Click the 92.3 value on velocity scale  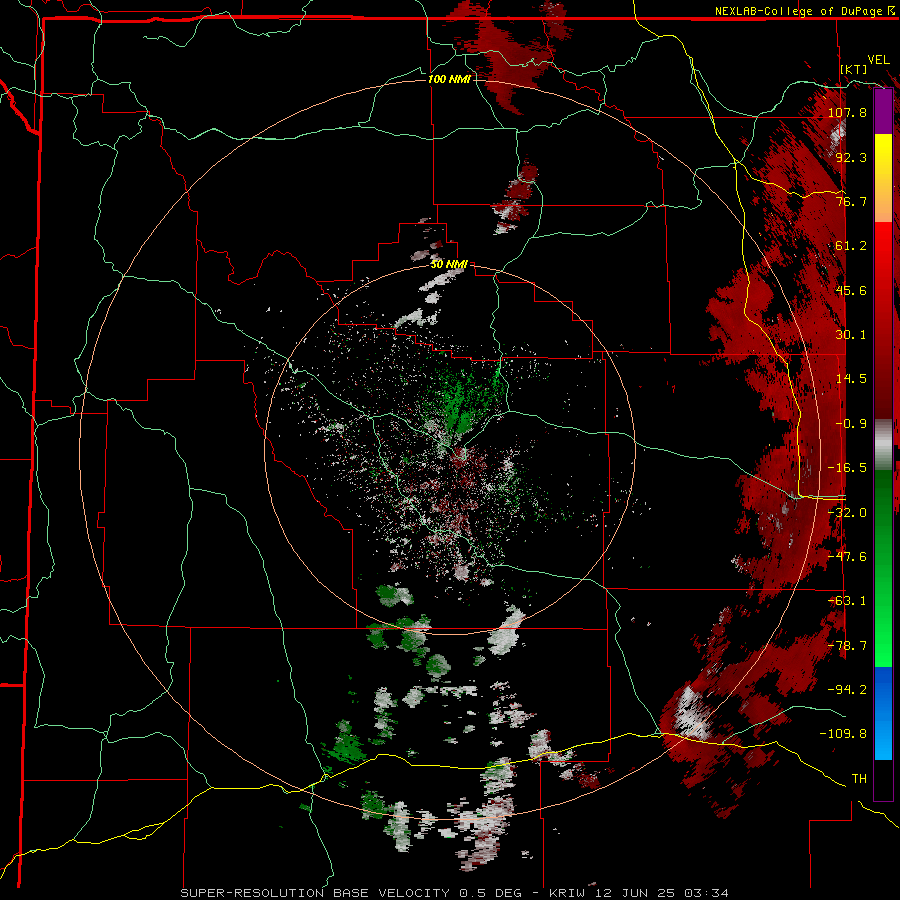(851, 157)
